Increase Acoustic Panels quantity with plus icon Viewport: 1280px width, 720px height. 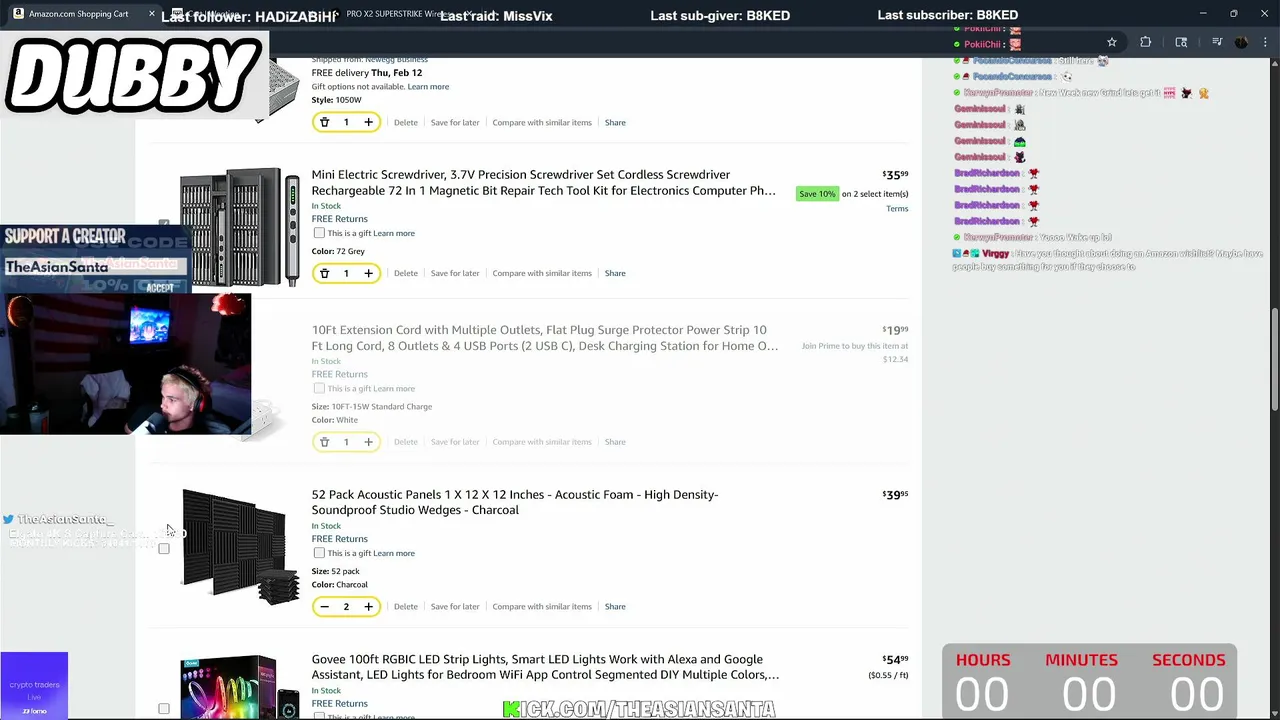point(368,606)
